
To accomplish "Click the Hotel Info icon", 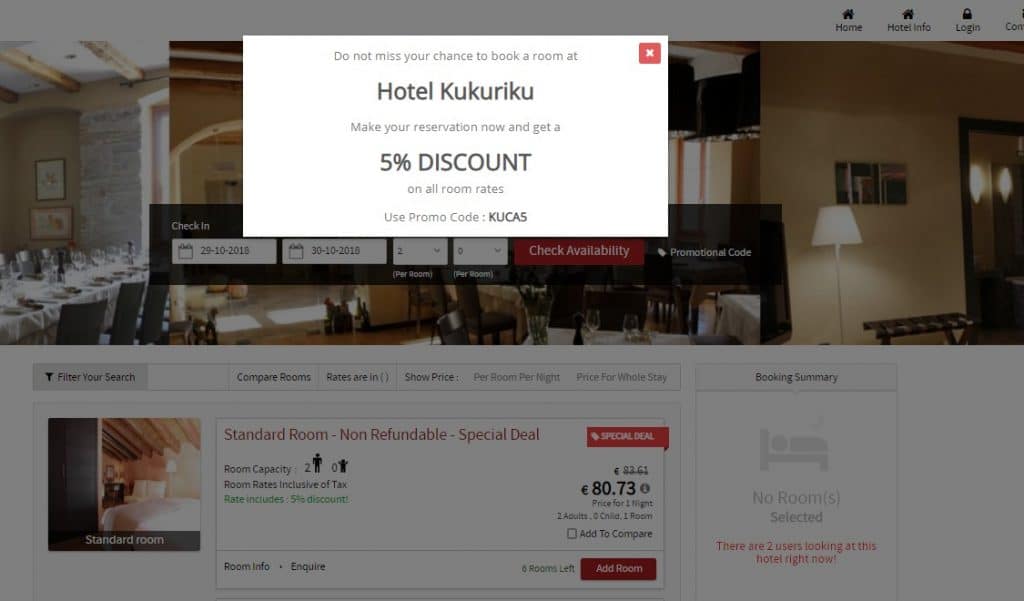I will [908, 14].
